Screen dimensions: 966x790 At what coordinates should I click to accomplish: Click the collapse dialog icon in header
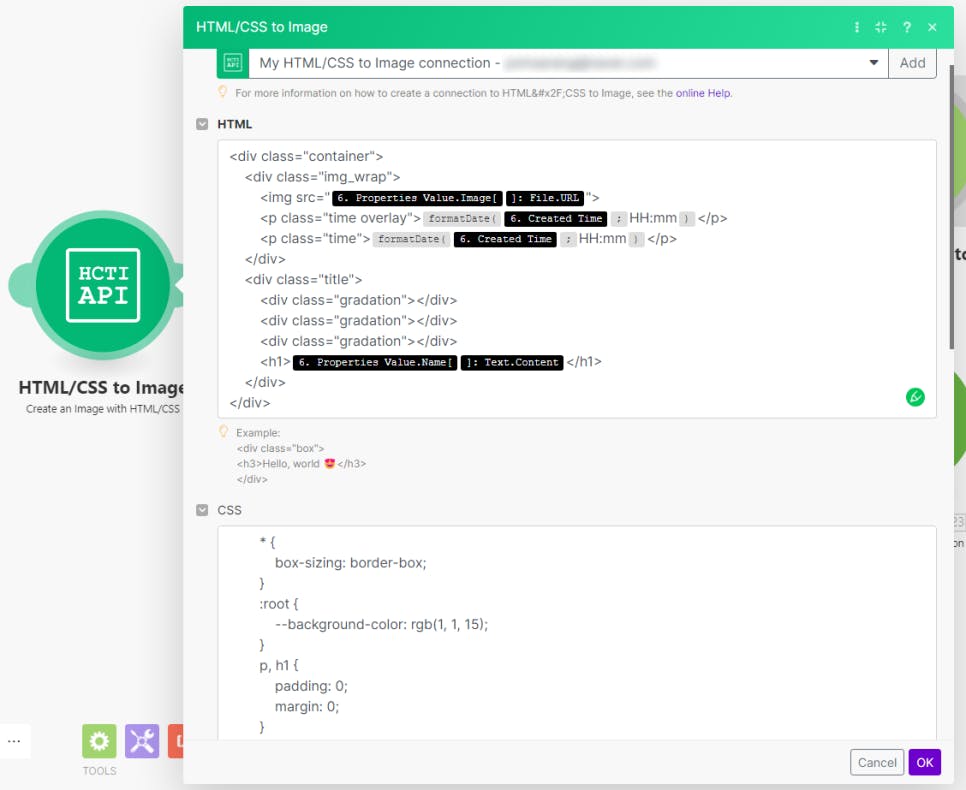[881, 27]
